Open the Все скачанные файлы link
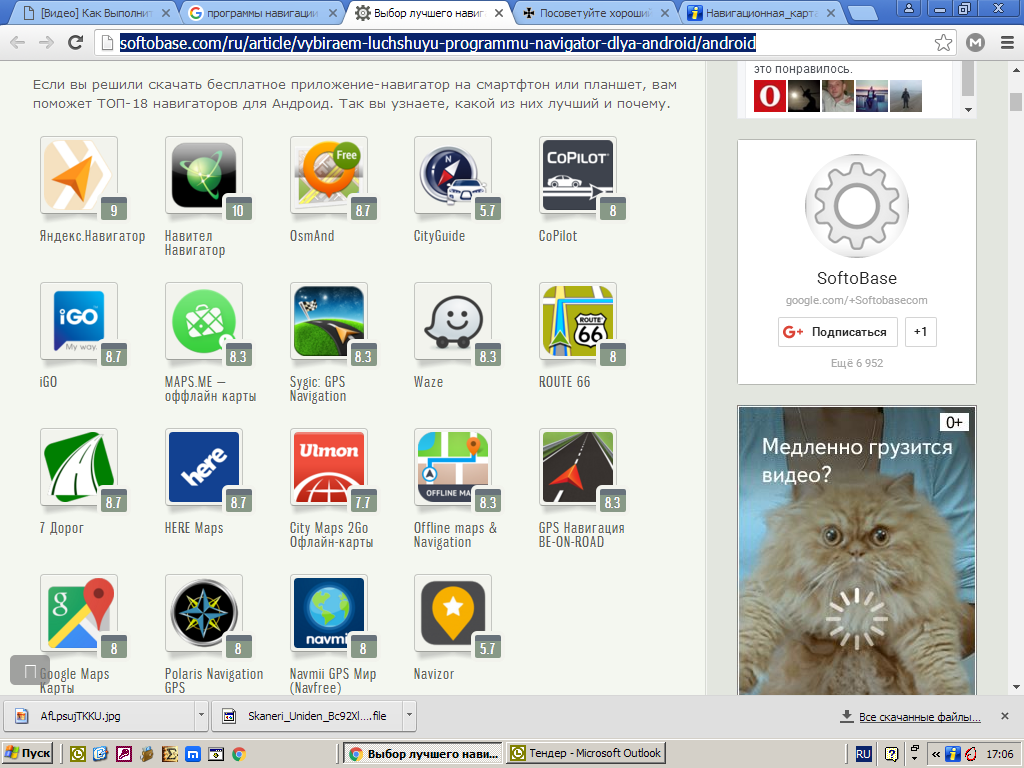 920,717
